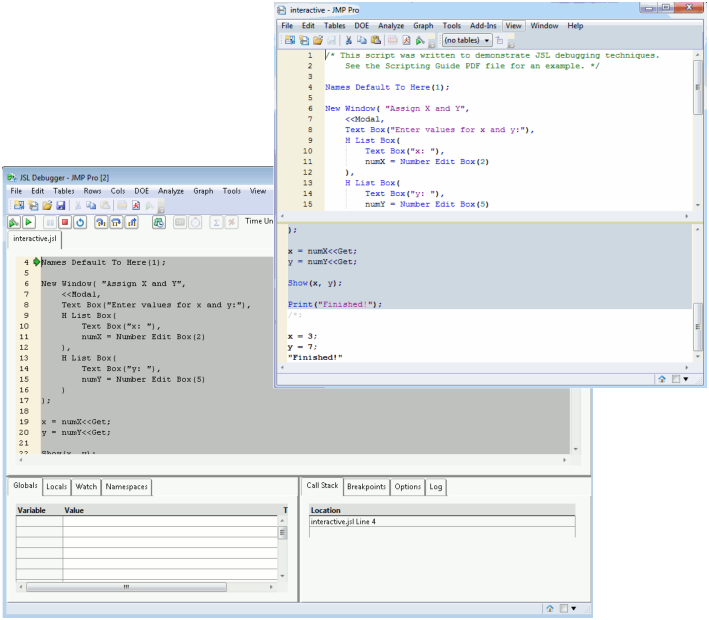Image resolution: width=709 pixels, height=620 pixels.
Task: Click the green Run button in debugger toolbar
Action: click(x=30, y=222)
